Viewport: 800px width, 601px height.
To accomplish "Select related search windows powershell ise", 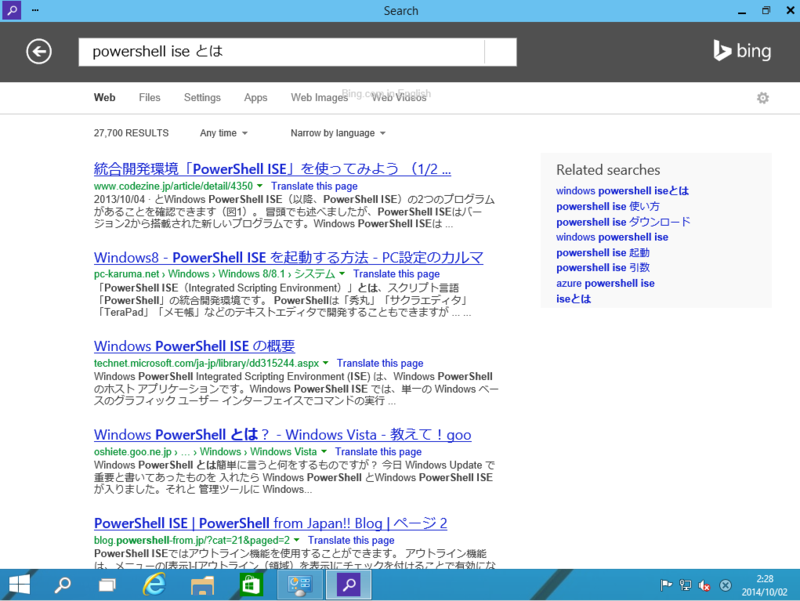I will pos(612,237).
